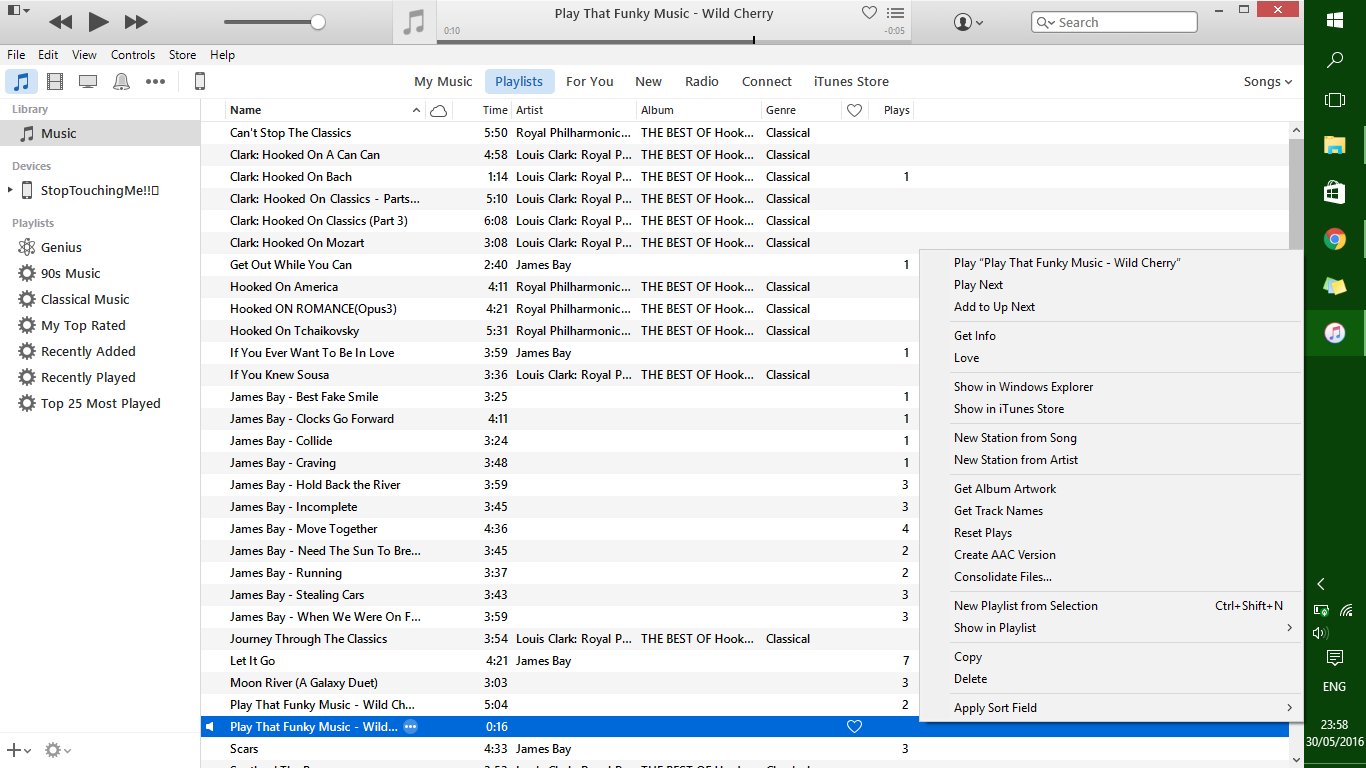Click the Previous track rewind button

(x=60, y=22)
